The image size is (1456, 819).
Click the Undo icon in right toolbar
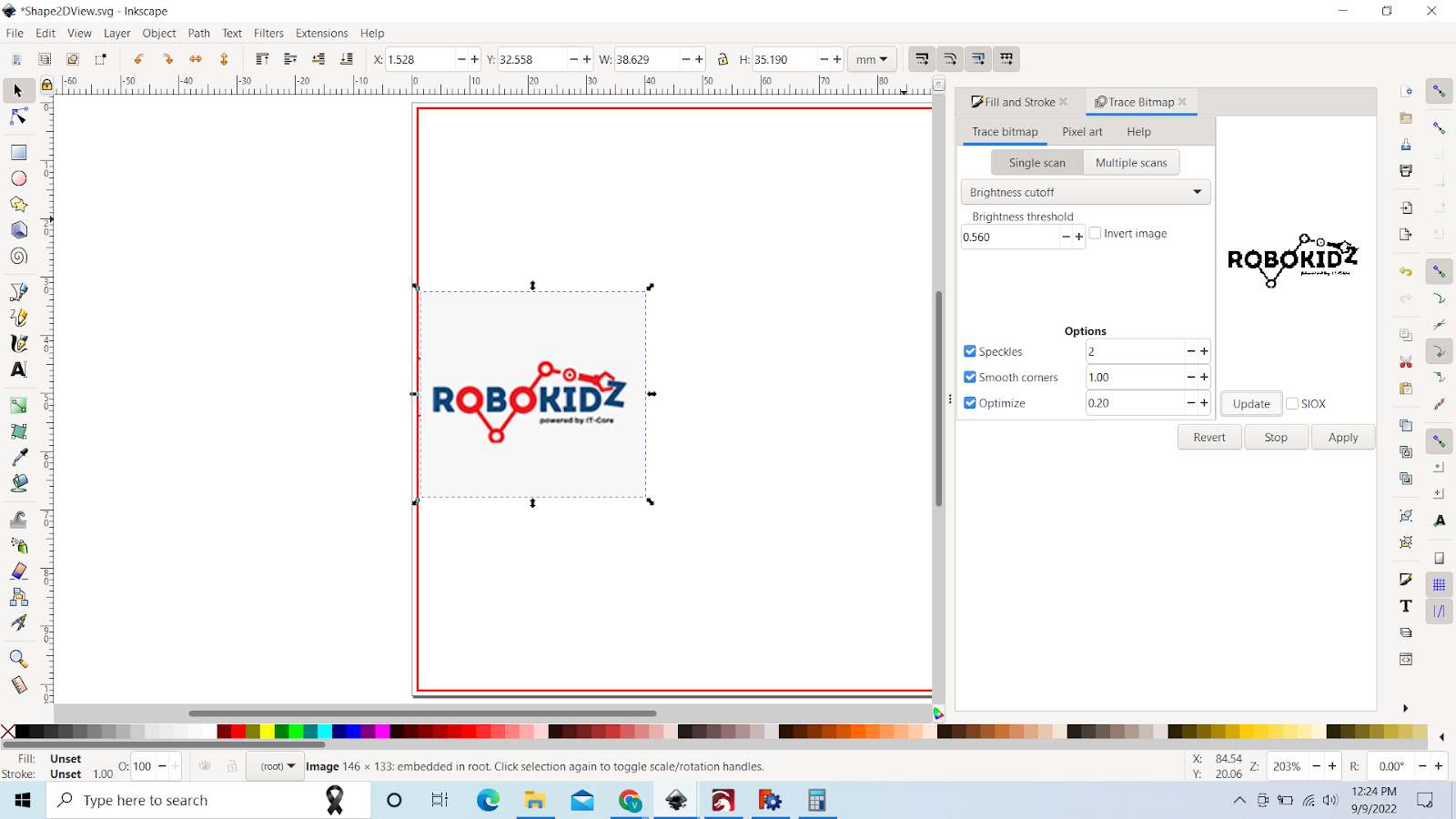[x=1406, y=271]
